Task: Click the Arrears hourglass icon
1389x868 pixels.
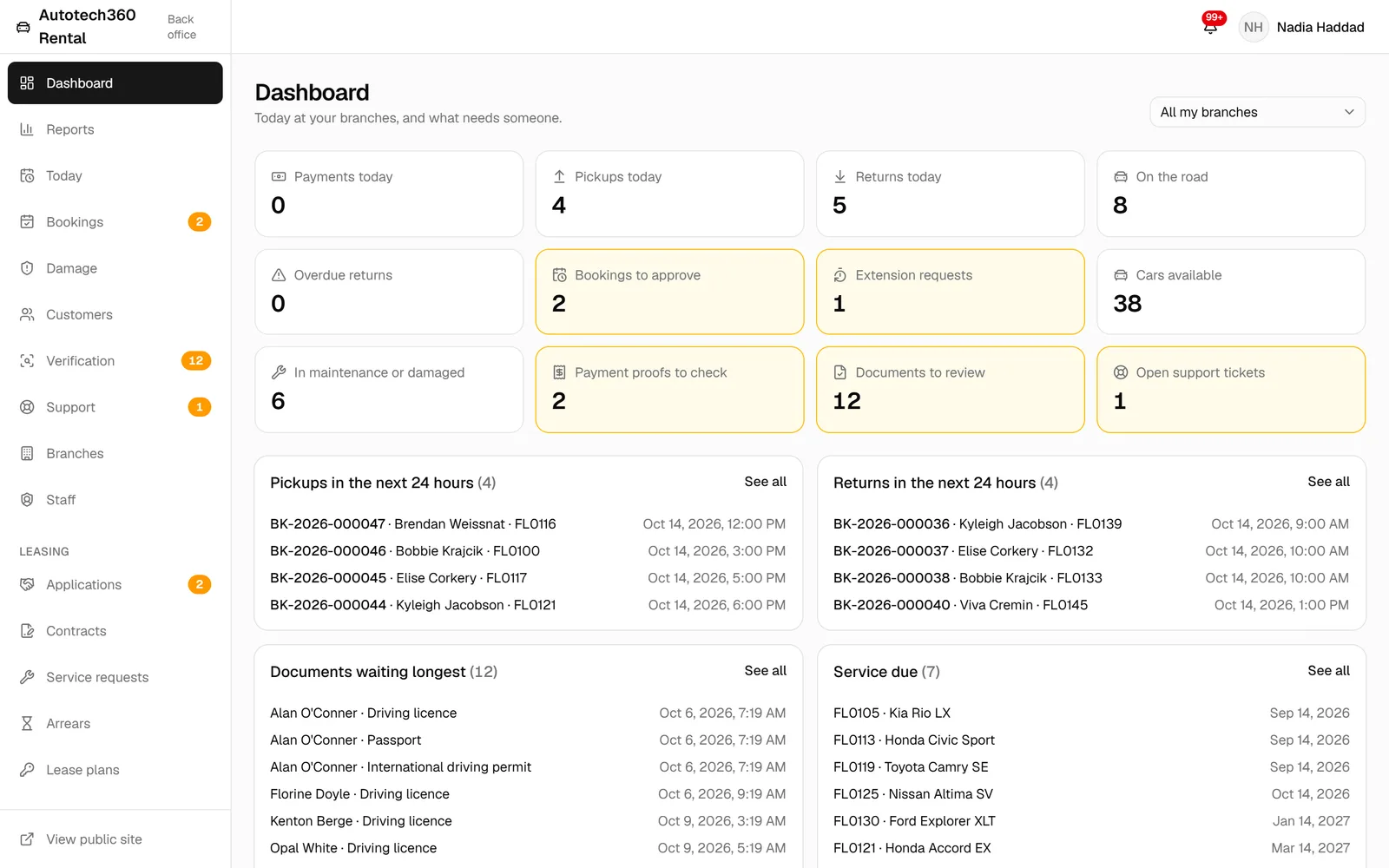Action: point(27,724)
